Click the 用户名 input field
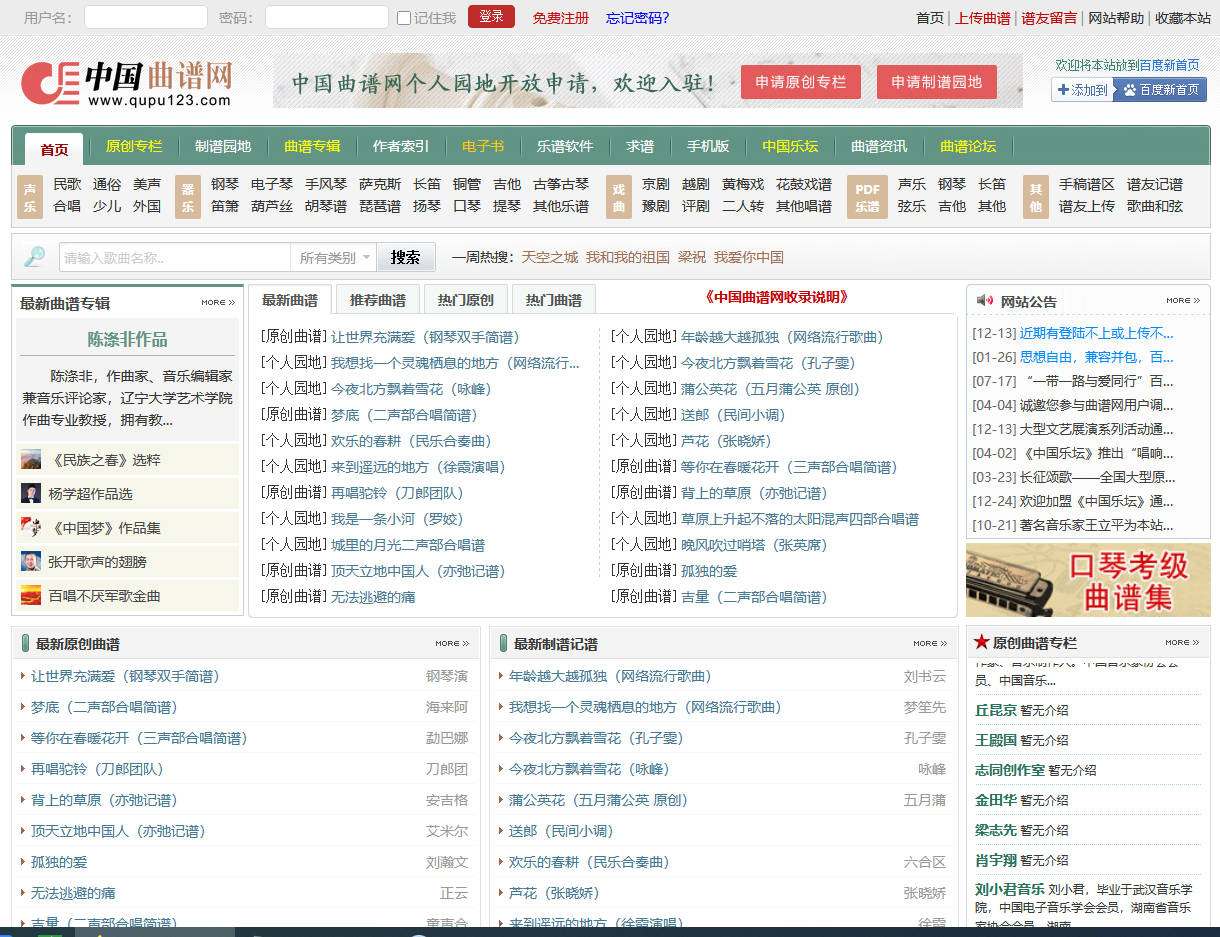The image size is (1220, 937). (x=145, y=18)
